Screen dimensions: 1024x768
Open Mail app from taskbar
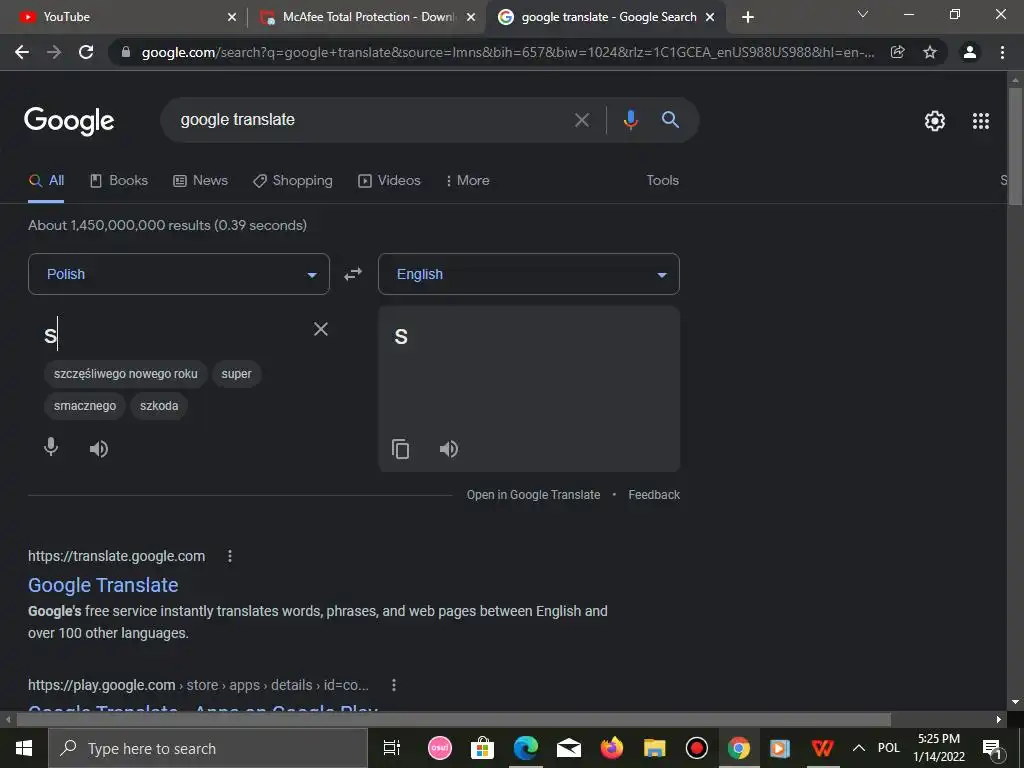click(x=569, y=748)
